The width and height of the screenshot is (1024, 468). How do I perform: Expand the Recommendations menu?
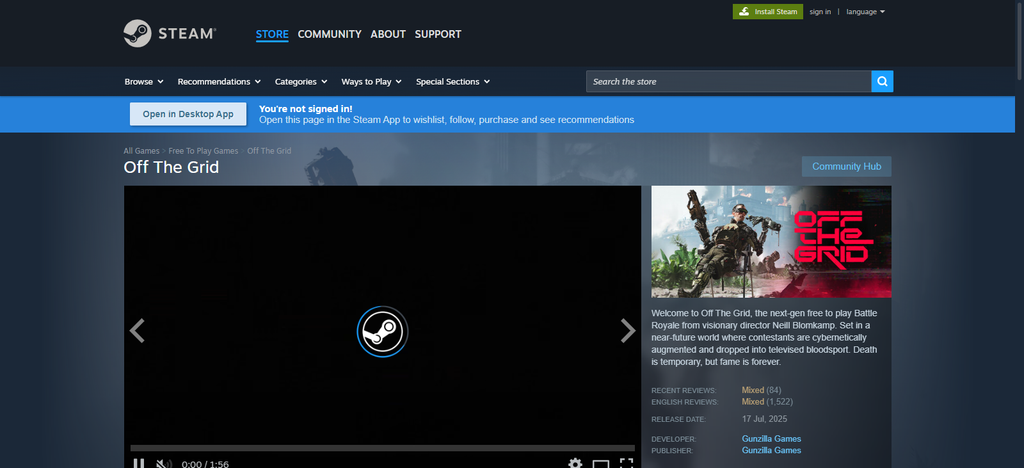[x=219, y=82]
